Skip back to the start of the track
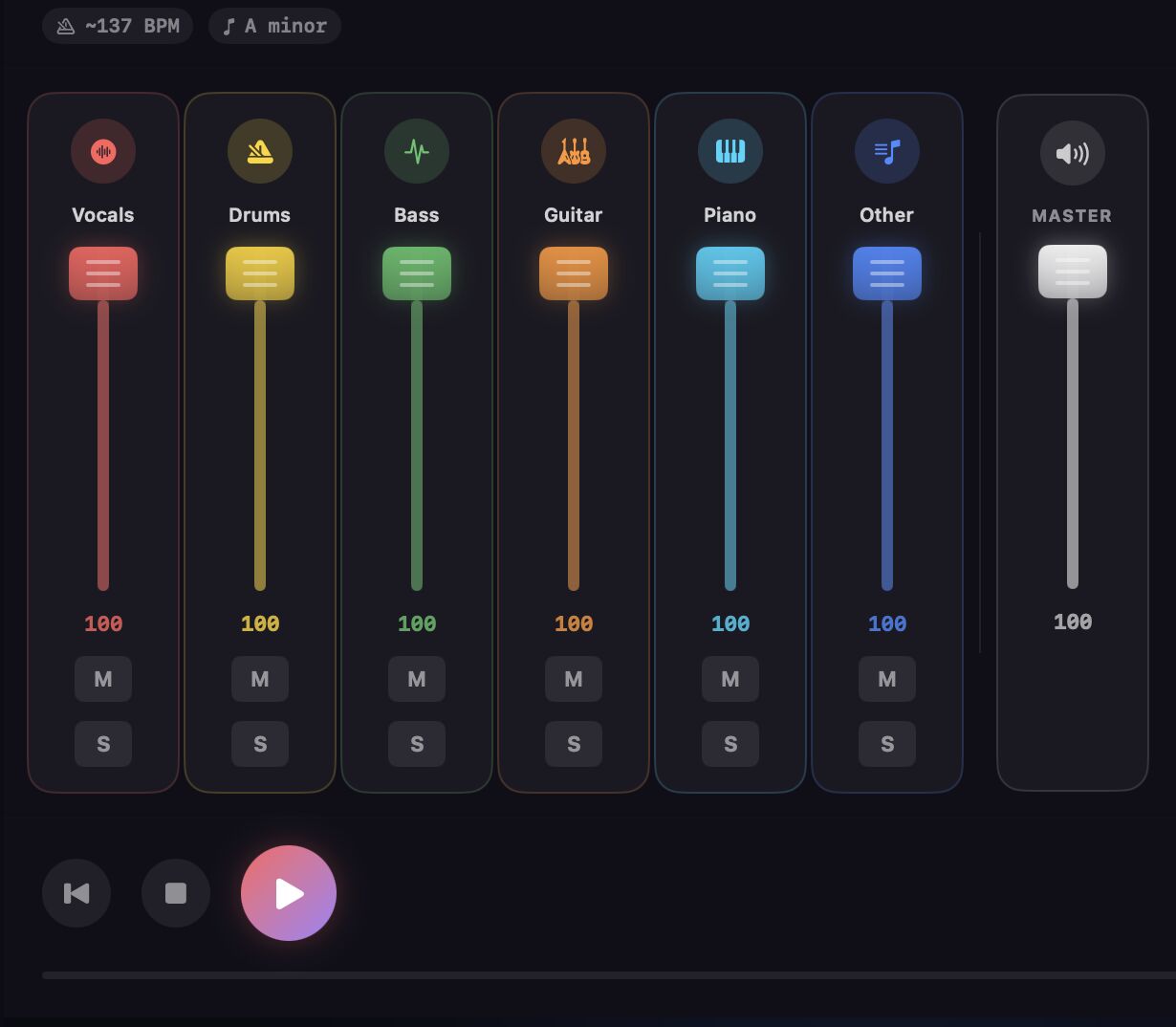 [x=76, y=893]
